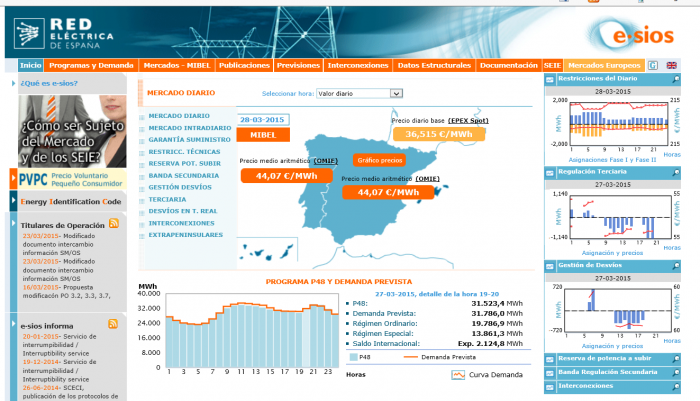Expand the Titulares de Operación arrow
Screen dimensions: 700x401
pos(13,222)
